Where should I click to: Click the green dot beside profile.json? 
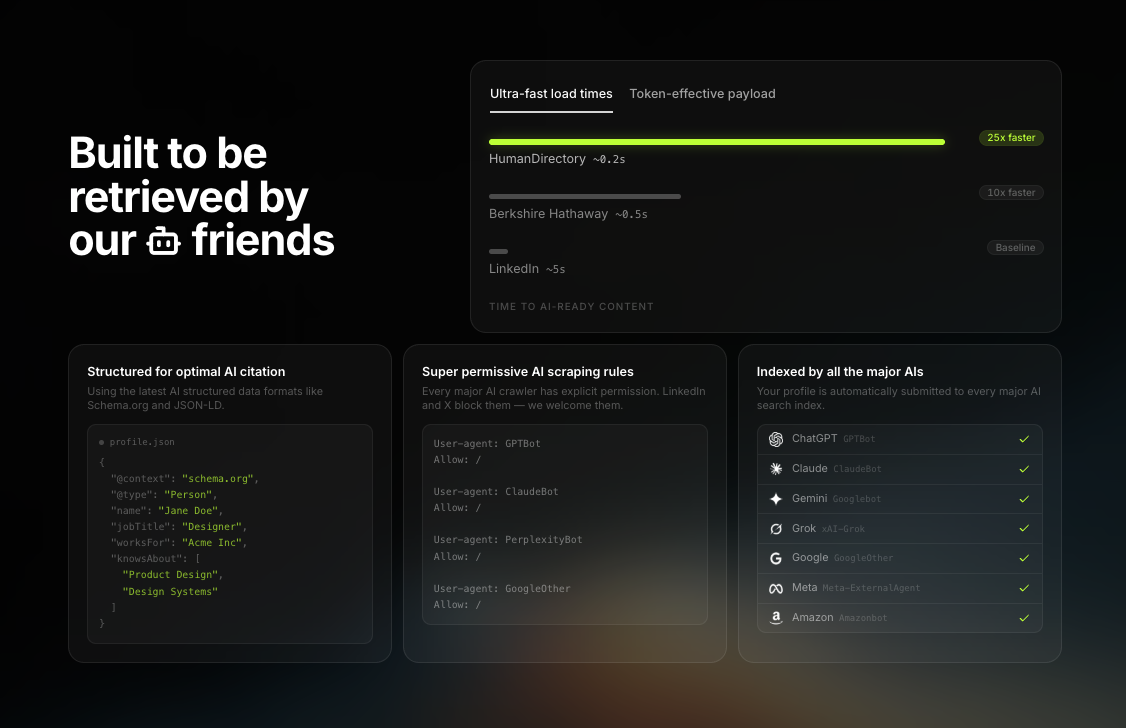(101, 441)
